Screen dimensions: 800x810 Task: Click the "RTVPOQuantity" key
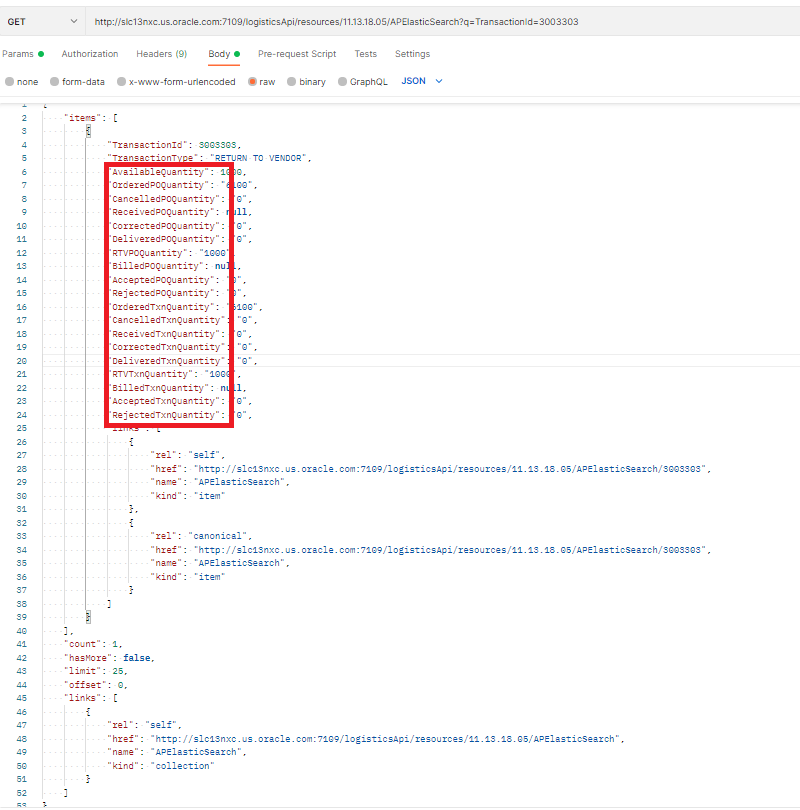coord(148,253)
